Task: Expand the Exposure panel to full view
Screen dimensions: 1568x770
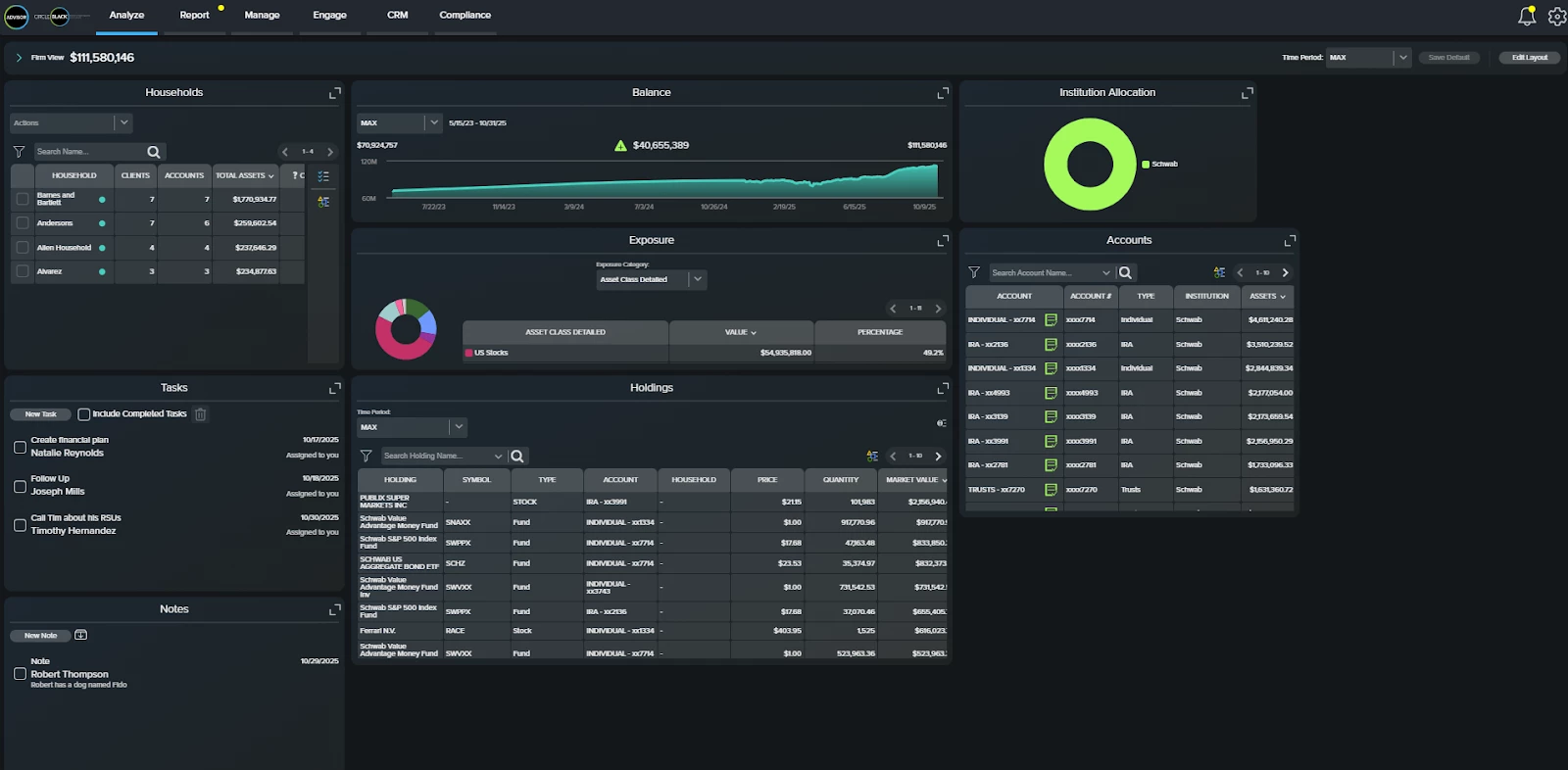Action: pyautogui.click(x=943, y=240)
